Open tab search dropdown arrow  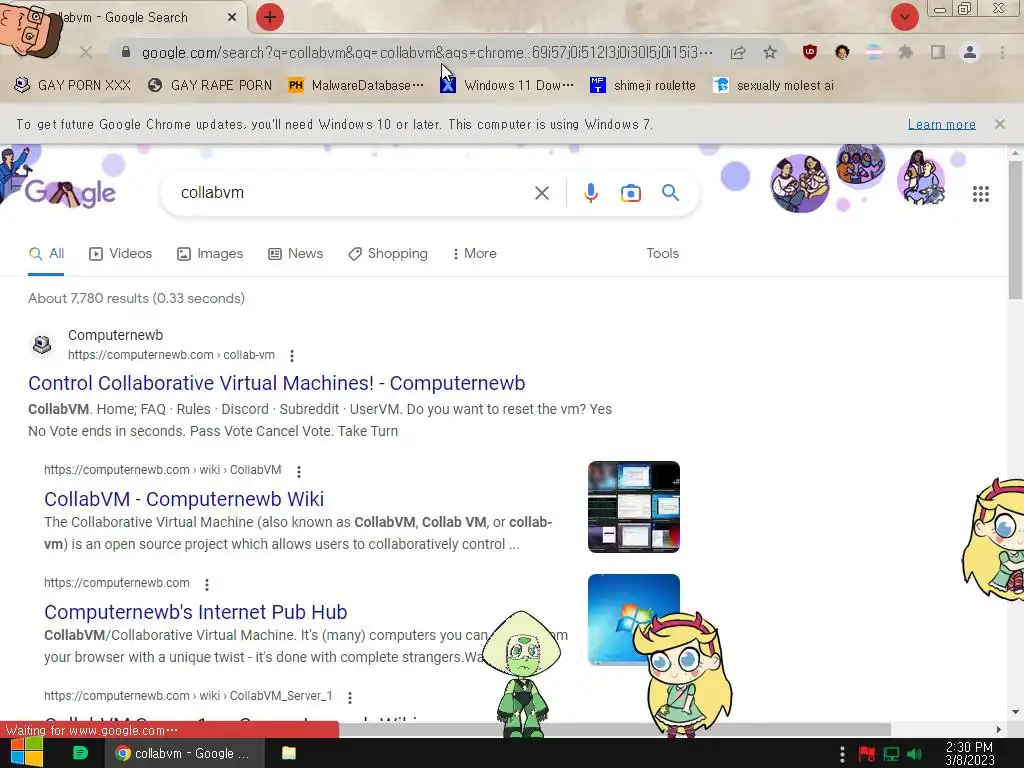tap(904, 17)
